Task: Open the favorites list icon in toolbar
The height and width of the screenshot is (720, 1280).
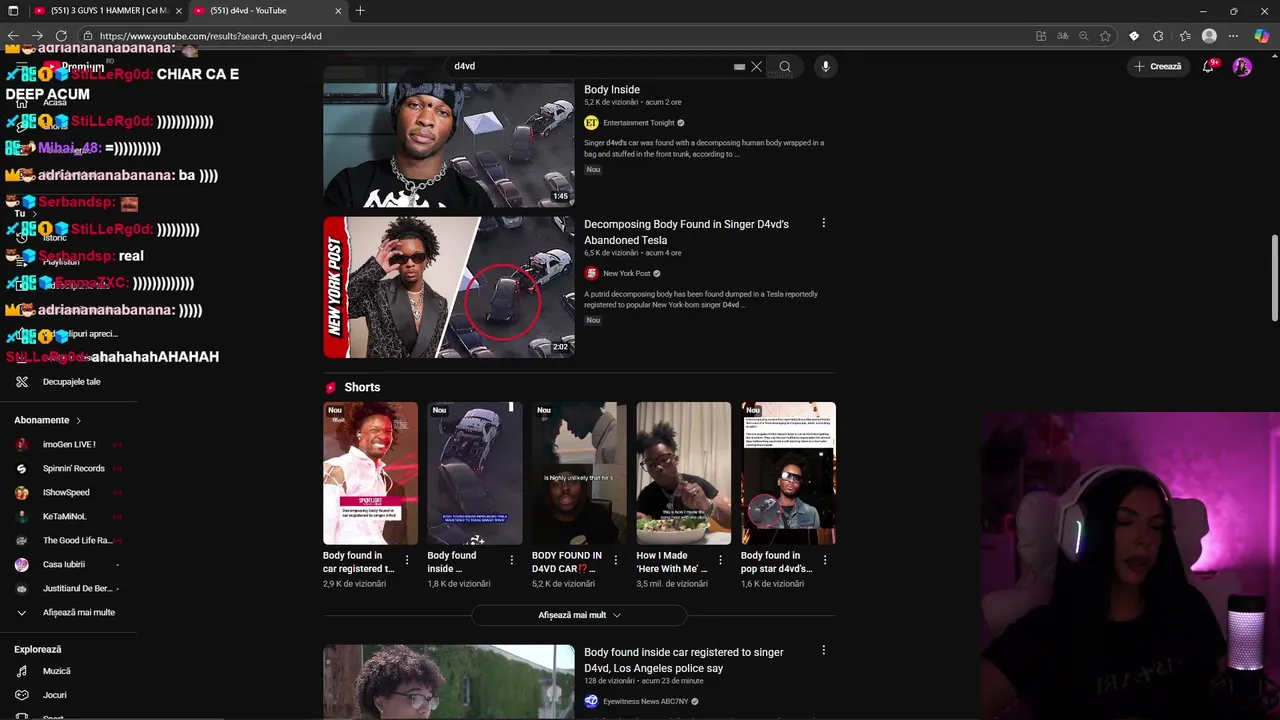Action: (1185, 36)
